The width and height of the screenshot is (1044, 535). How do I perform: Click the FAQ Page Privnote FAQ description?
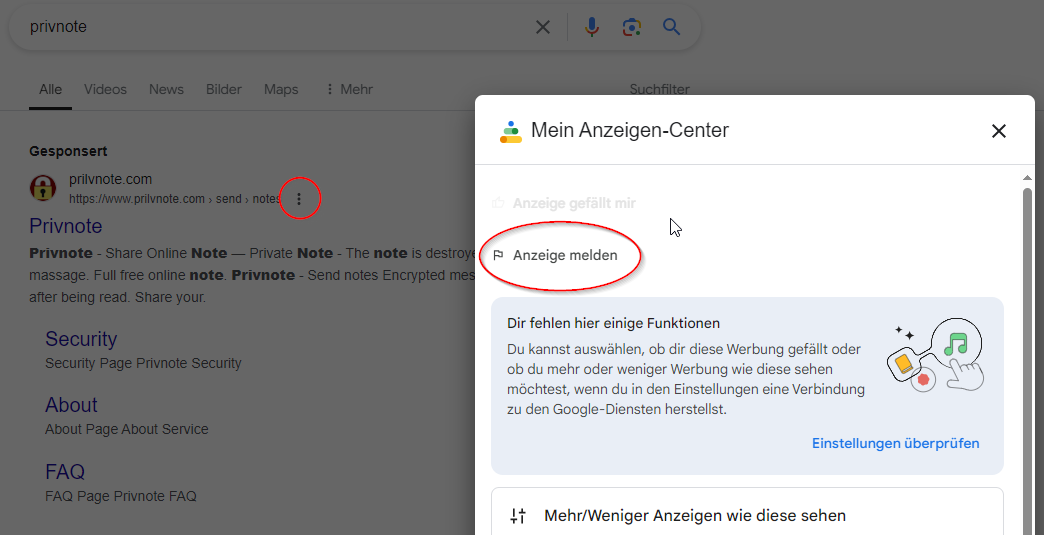pos(121,496)
